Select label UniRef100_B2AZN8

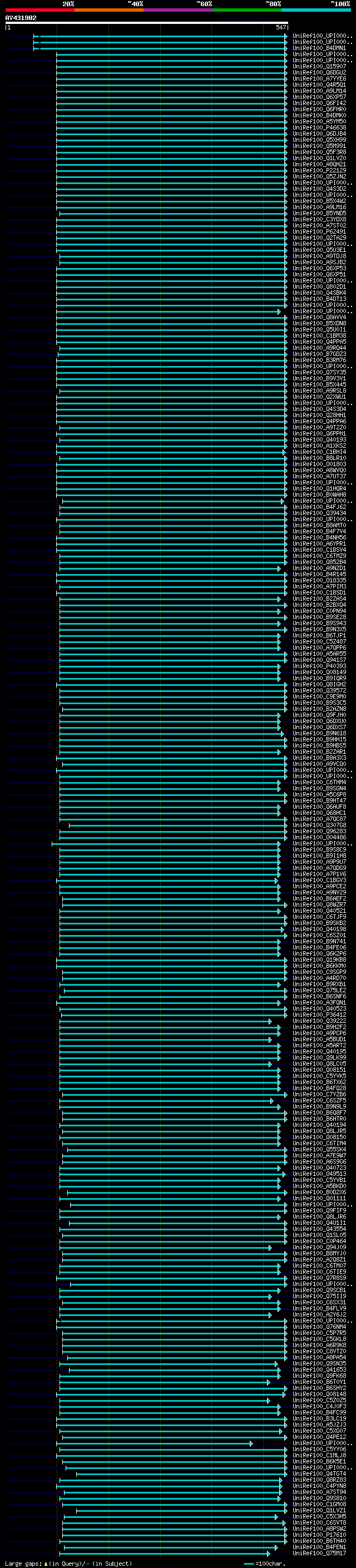[319, 709]
